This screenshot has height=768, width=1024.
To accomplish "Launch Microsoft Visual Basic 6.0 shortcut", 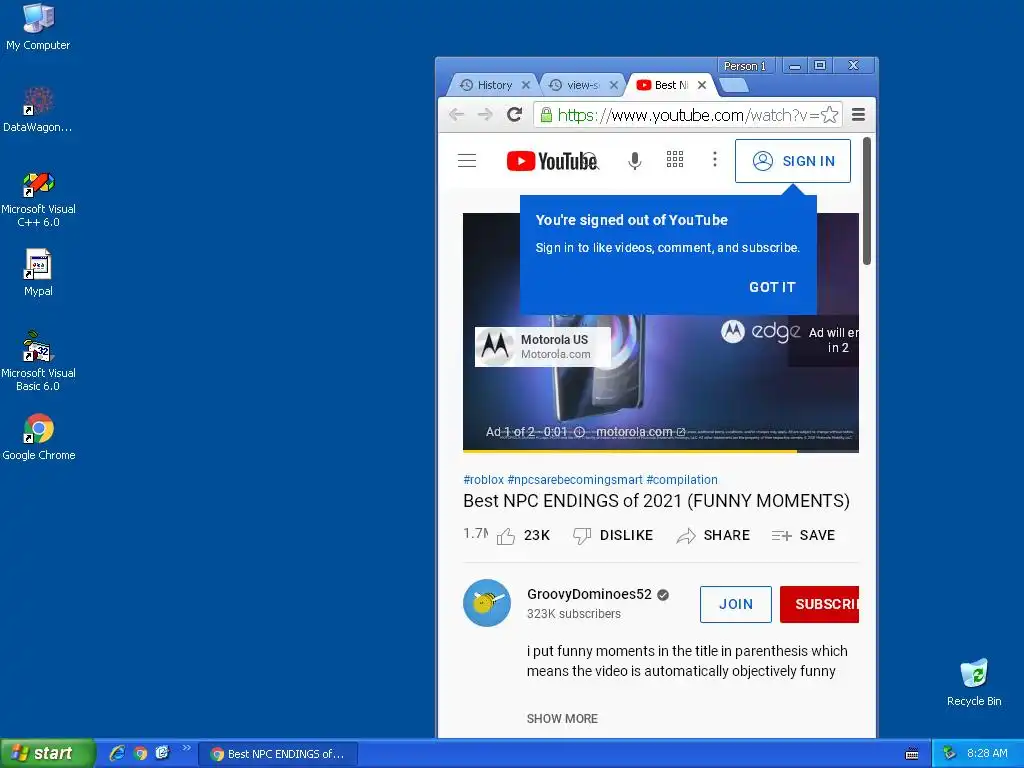I will [x=38, y=361].
